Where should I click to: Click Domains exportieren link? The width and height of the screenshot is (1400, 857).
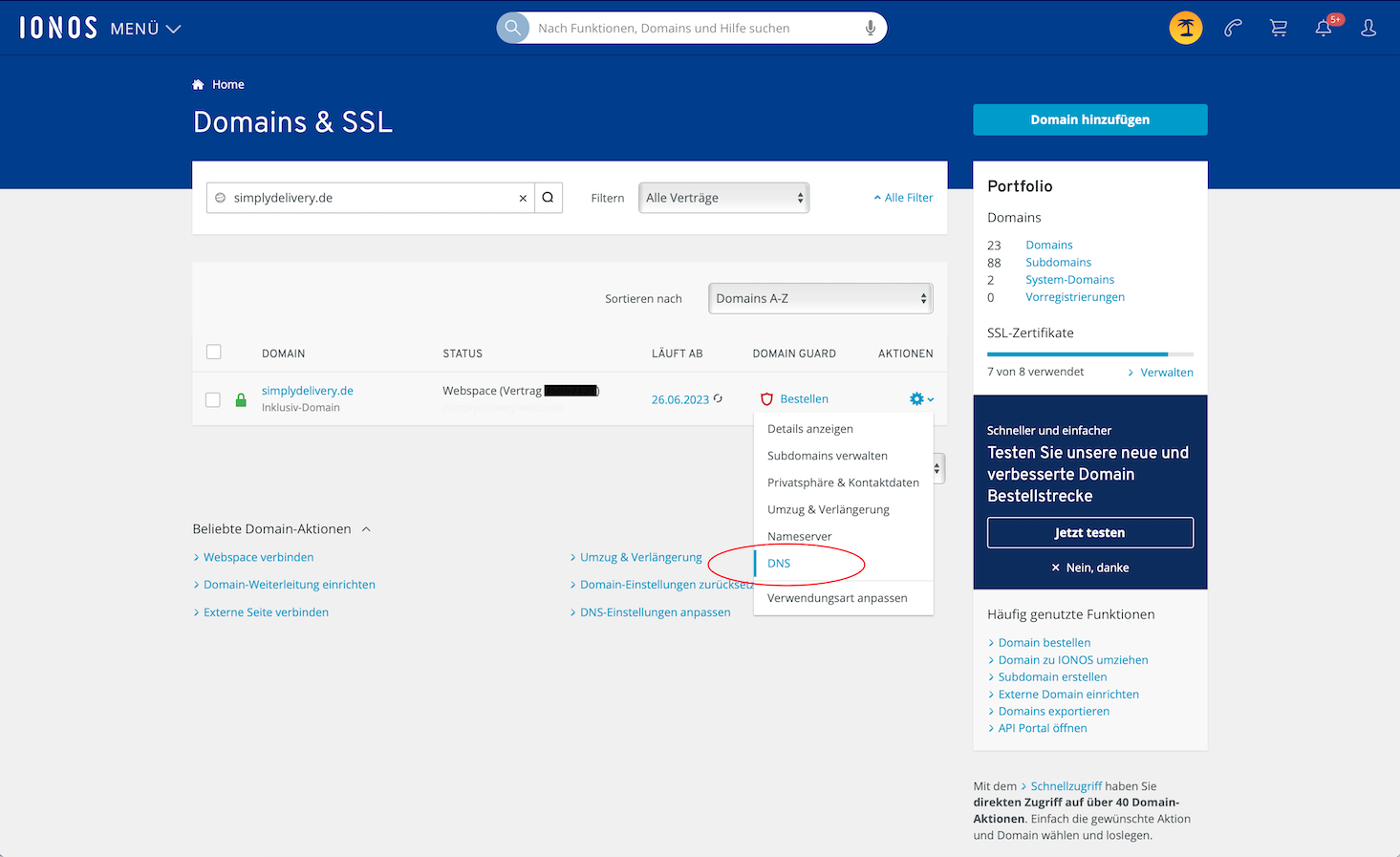point(1054,712)
